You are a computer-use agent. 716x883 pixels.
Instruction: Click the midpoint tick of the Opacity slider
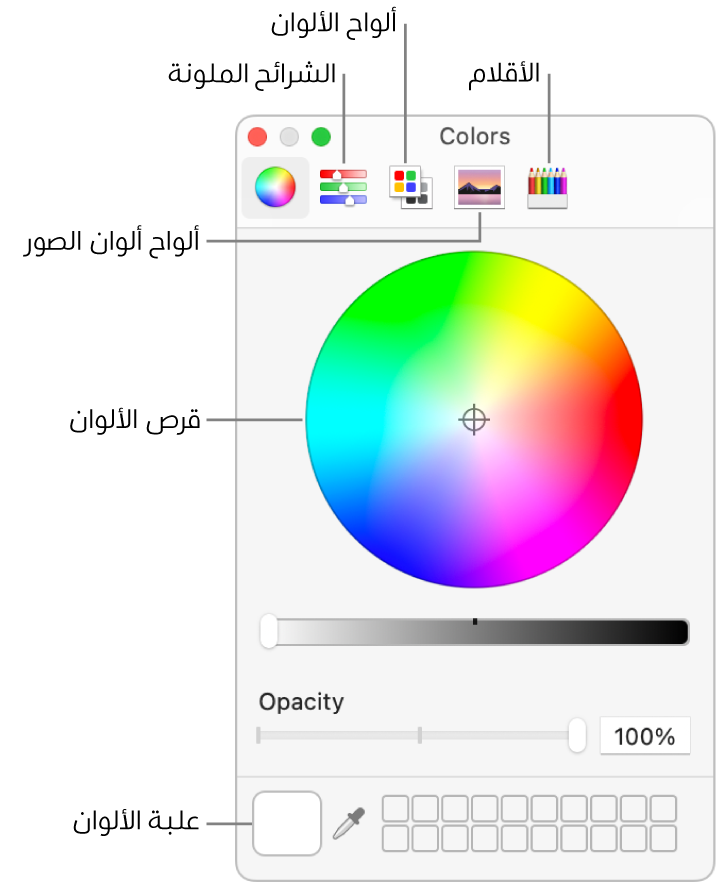tap(420, 736)
